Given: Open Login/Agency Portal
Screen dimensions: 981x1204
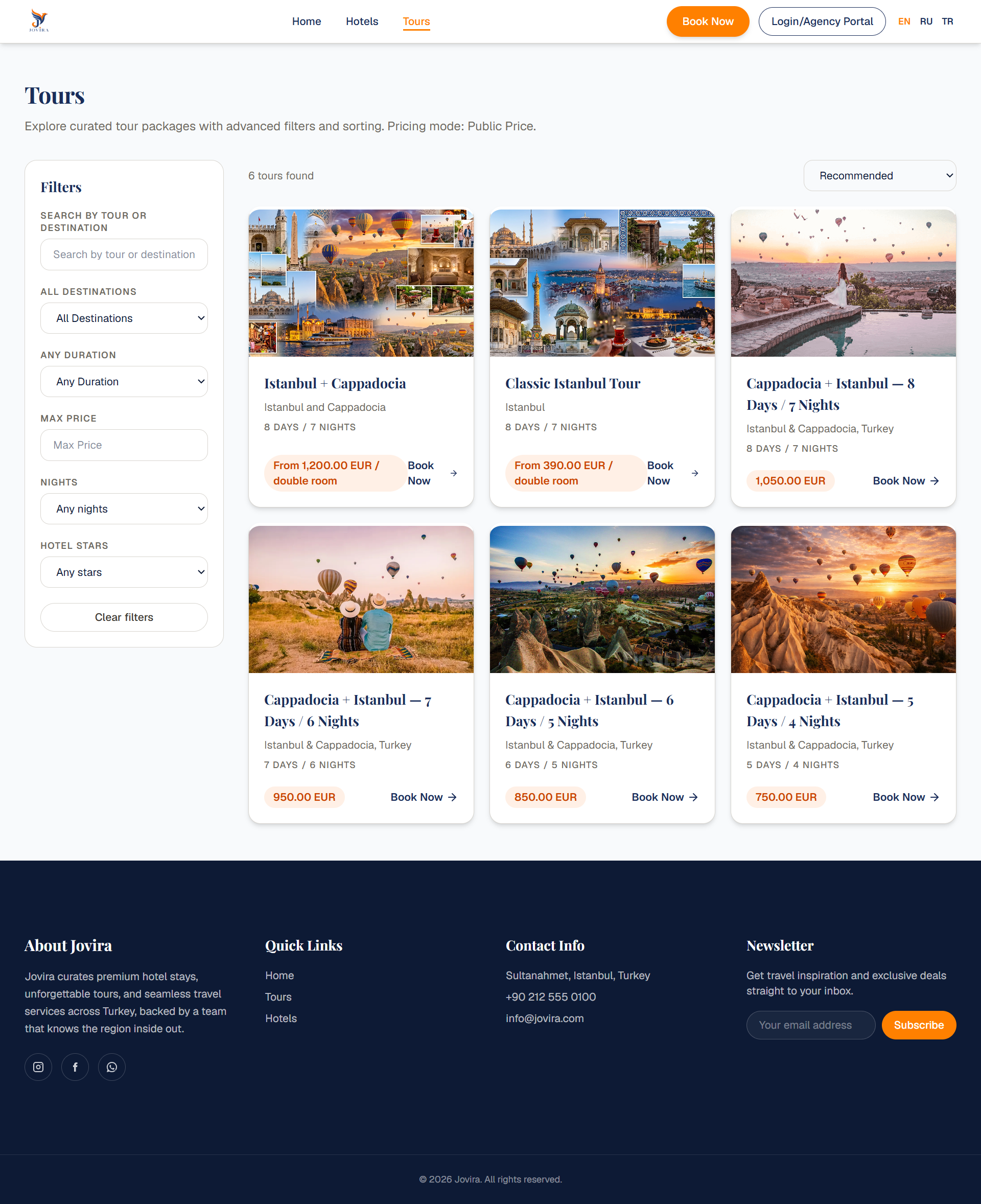Looking at the screenshot, I should coord(822,21).
